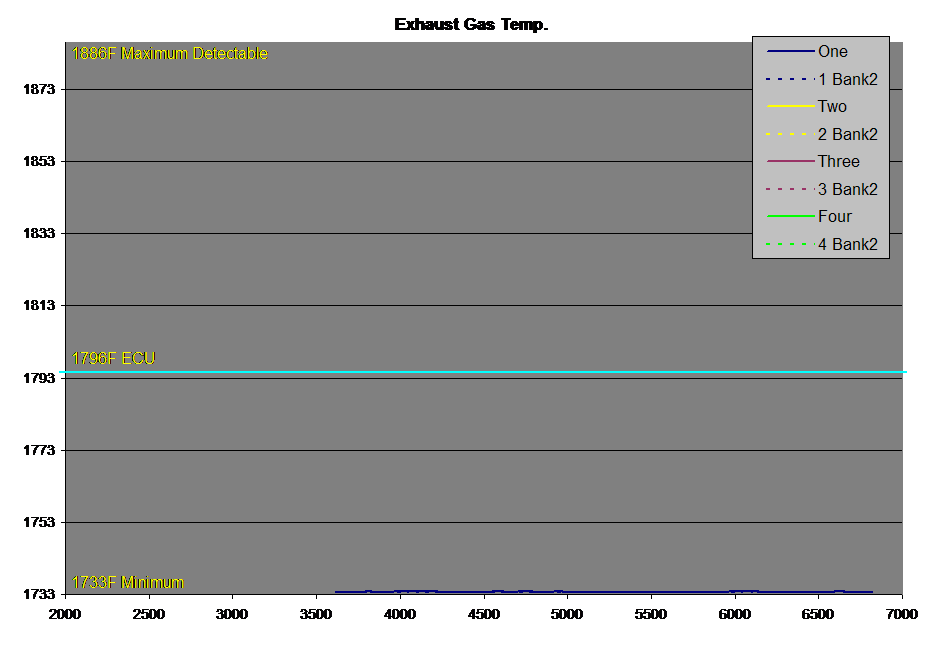Select the solid maroon line key for Three
Image resolution: width=943 pixels, height=646 pixels.
pyautogui.click(x=790, y=162)
